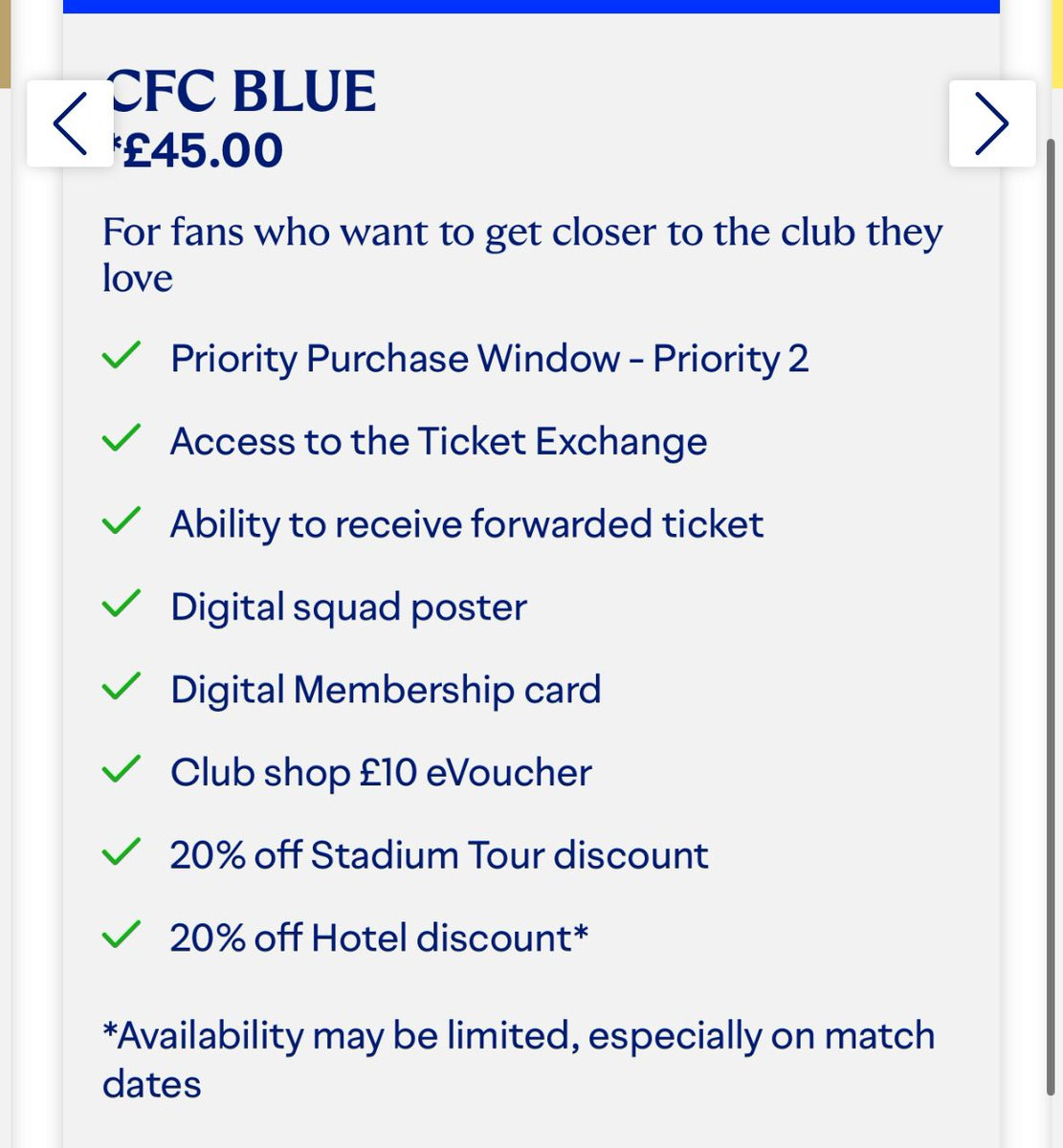Click the Club shop £10 eVoucher item
The image size is (1063, 1148).
pyautogui.click(x=381, y=773)
